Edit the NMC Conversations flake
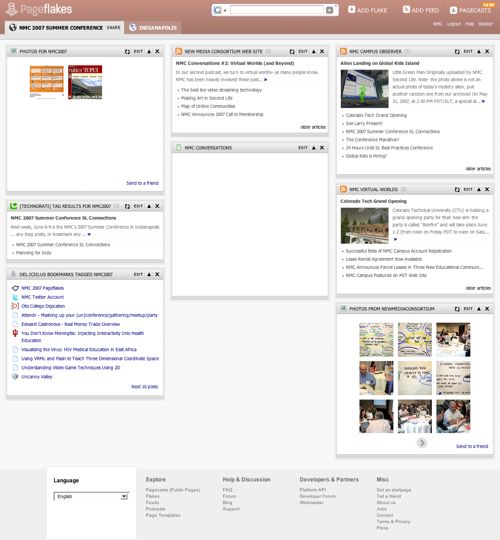The width and height of the screenshot is (500, 540). click(x=303, y=148)
